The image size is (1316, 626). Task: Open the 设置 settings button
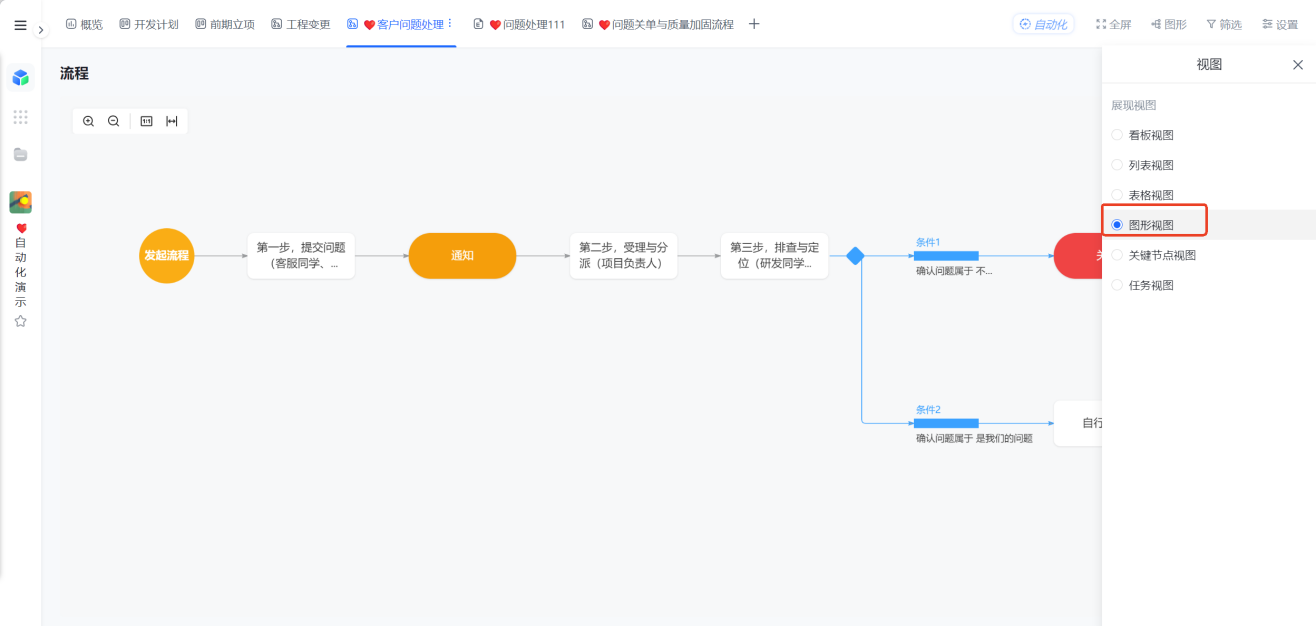coord(1280,24)
